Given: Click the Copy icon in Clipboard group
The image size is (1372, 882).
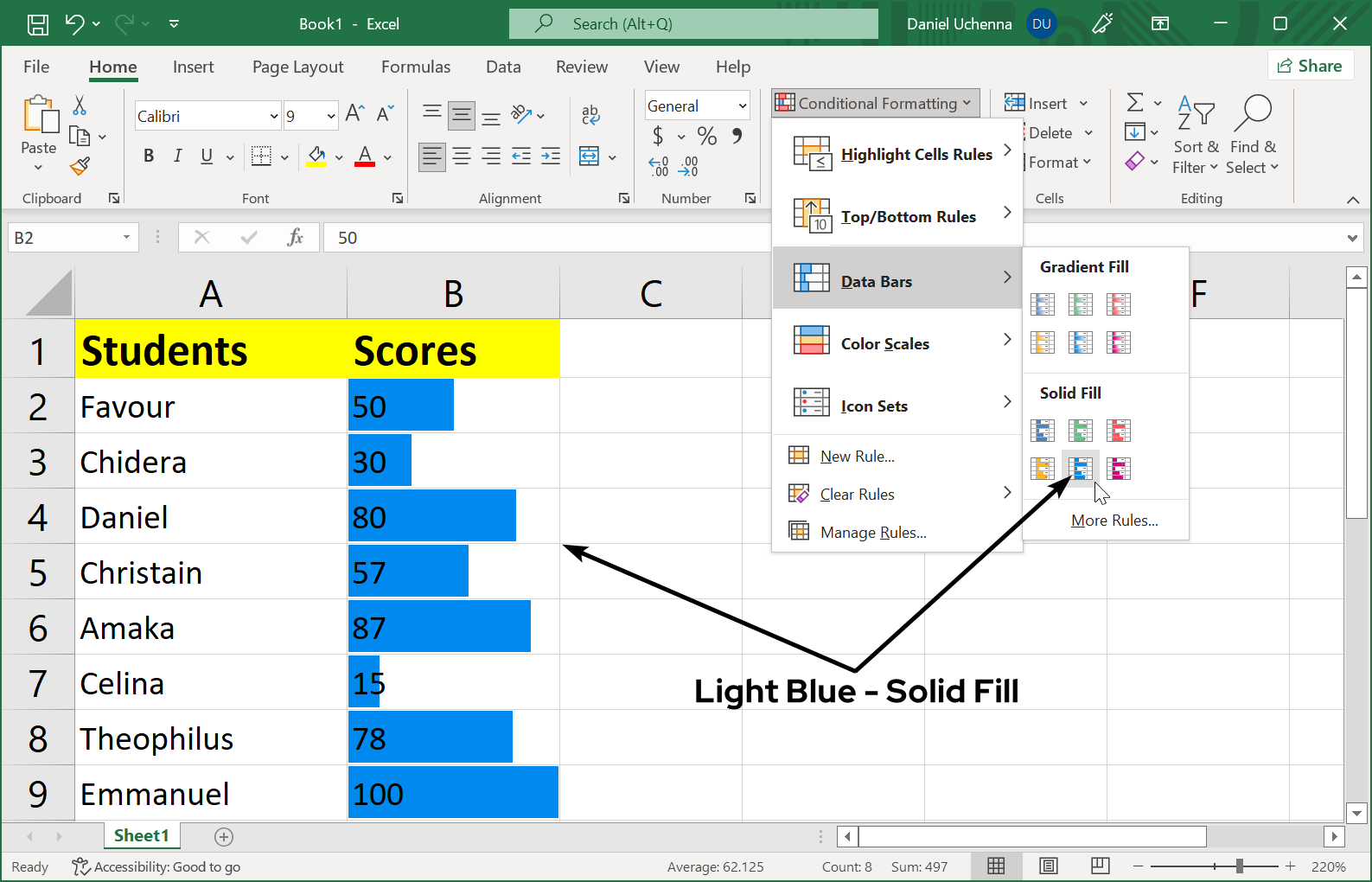Looking at the screenshot, I should click(80, 137).
